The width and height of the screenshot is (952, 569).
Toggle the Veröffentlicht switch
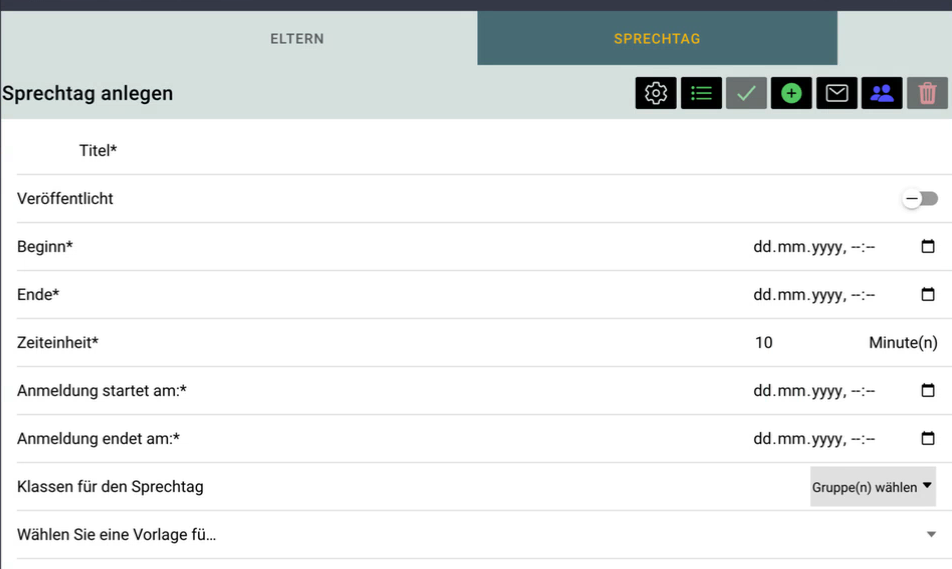[x=920, y=199]
